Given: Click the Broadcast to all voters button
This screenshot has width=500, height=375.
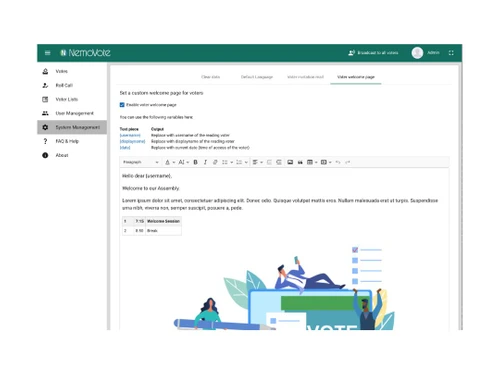Looking at the screenshot, I should [373, 53].
